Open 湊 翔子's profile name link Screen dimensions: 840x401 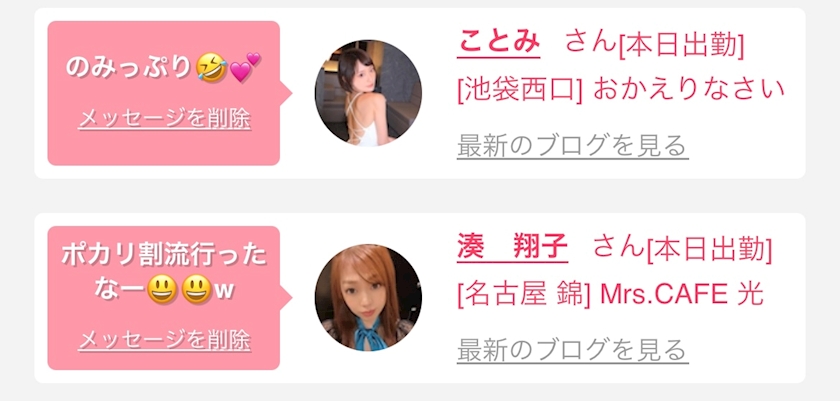click(x=512, y=248)
